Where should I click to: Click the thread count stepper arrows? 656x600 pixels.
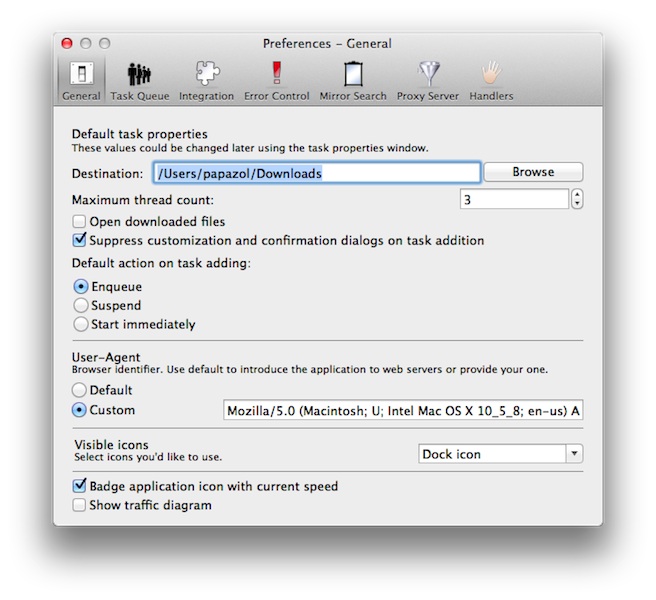pos(577,200)
